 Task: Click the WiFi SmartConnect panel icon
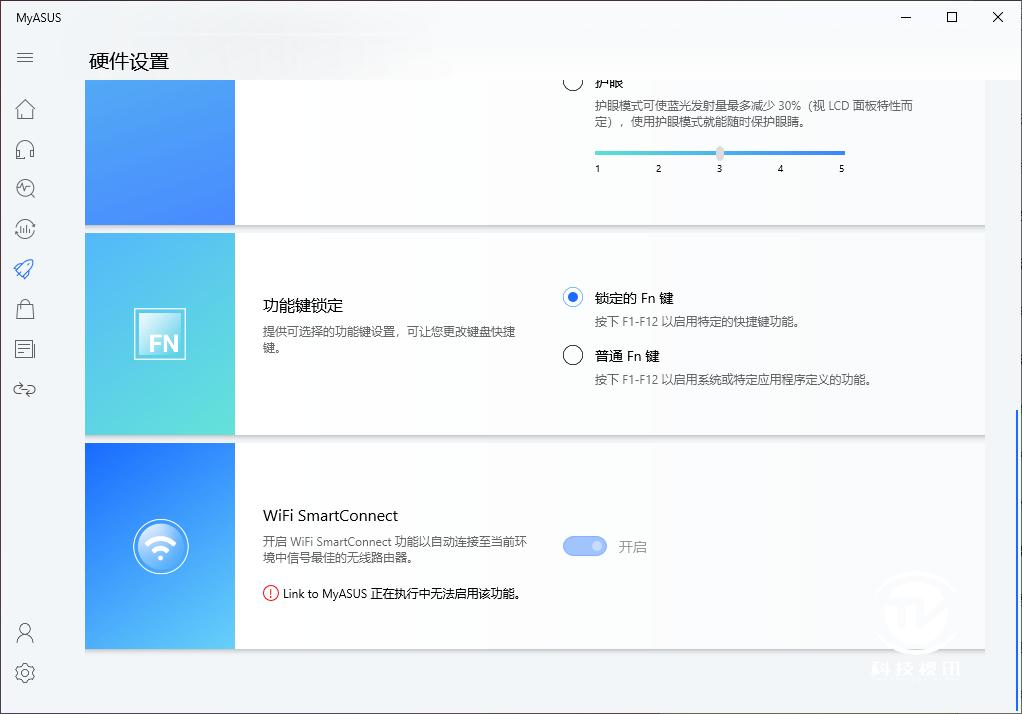160,547
